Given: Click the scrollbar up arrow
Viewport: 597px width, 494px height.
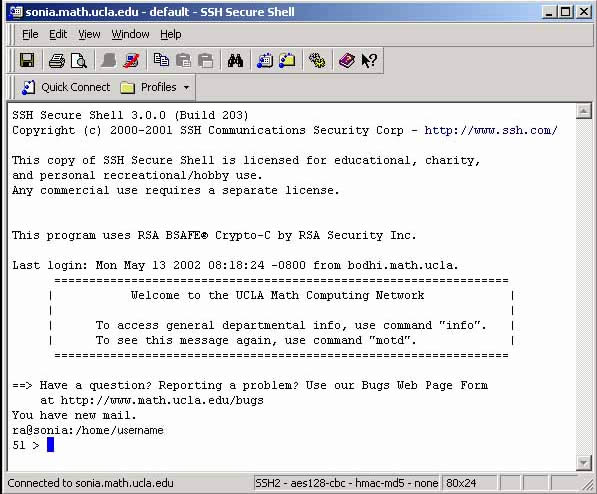Looking at the screenshot, I should pos(583,111).
